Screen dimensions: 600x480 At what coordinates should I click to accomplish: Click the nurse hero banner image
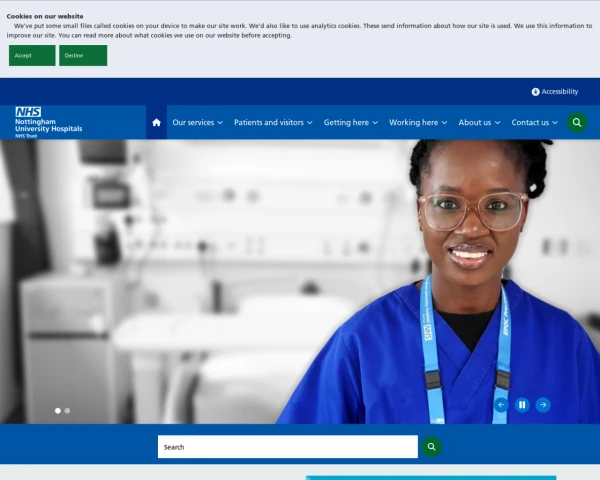pyautogui.click(x=300, y=282)
